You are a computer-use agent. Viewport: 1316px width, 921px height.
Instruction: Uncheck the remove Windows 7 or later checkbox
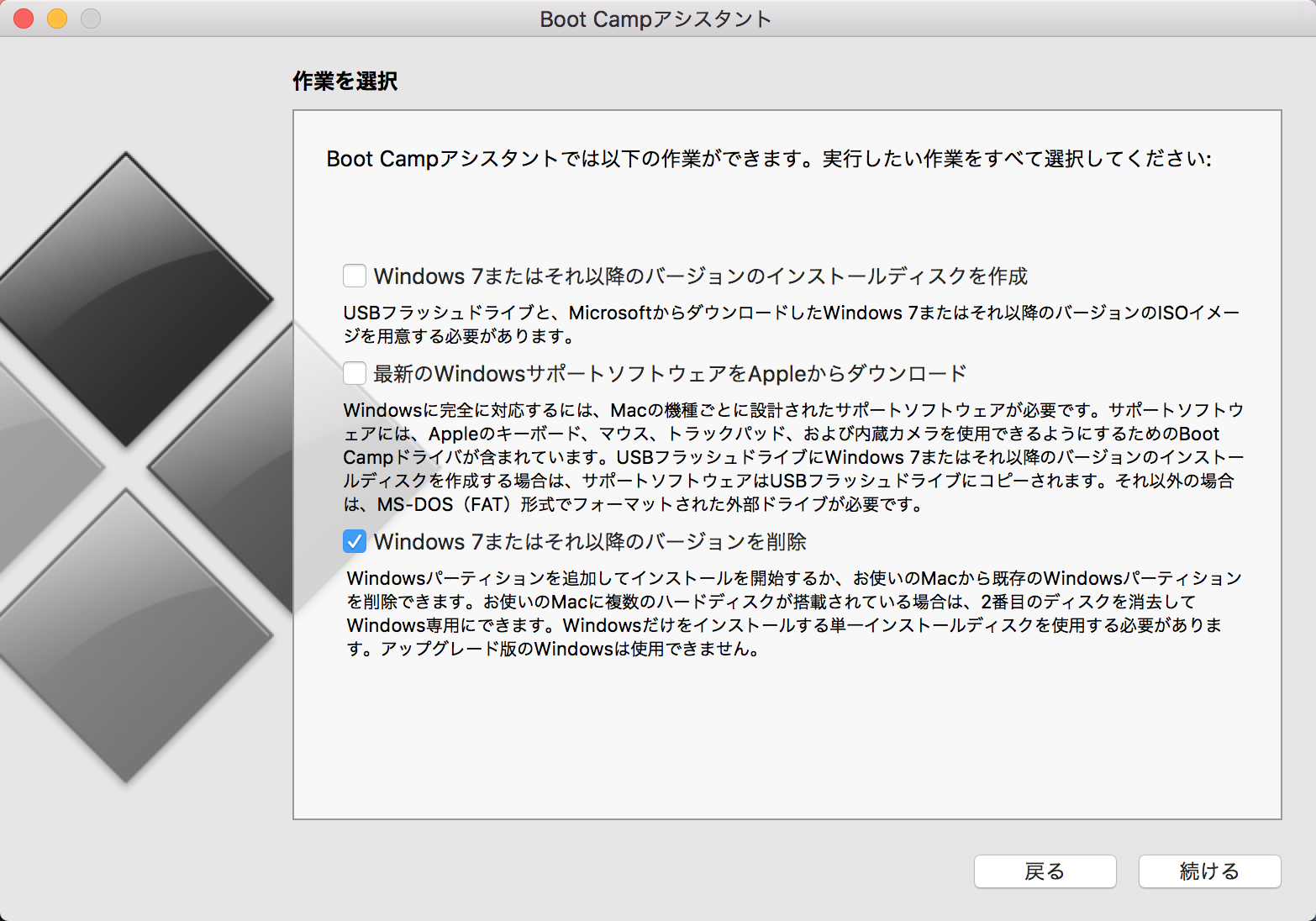[x=355, y=541]
